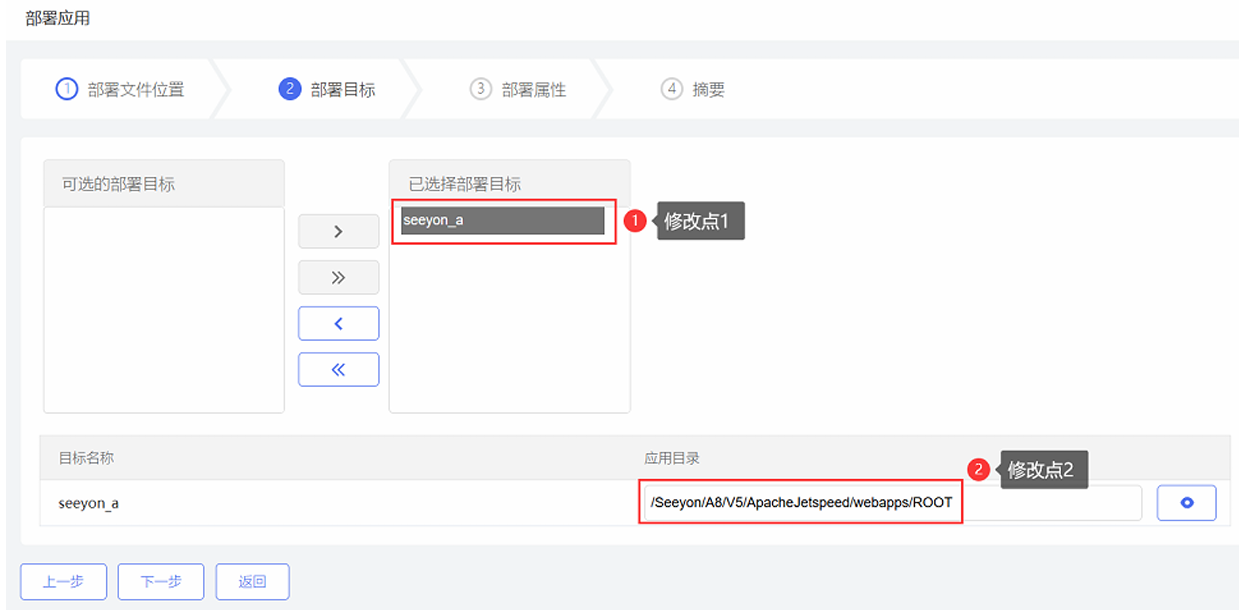The height and width of the screenshot is (610, 1239).
Task: Click the 部署应用 page title
Action: coord(58,18)
